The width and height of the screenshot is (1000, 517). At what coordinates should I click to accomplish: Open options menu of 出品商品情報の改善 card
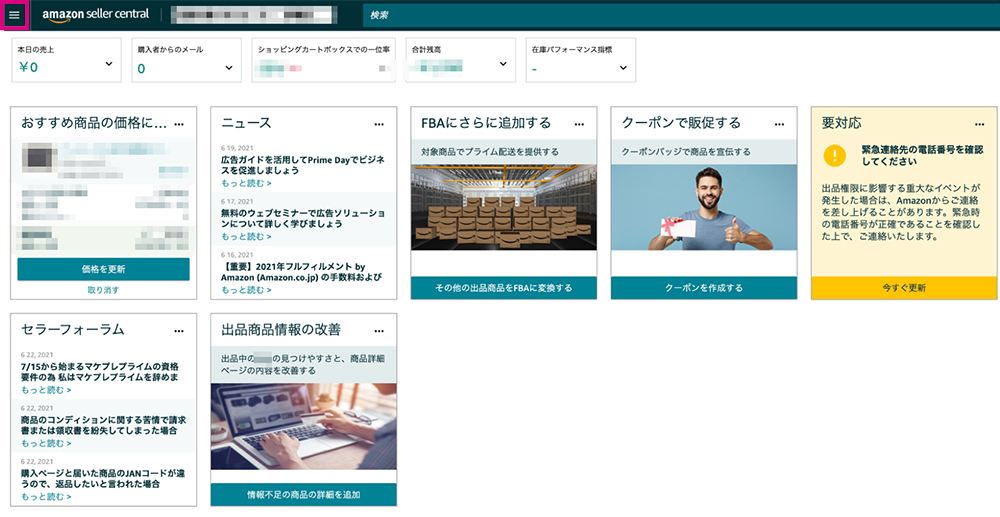coord(379,331)
